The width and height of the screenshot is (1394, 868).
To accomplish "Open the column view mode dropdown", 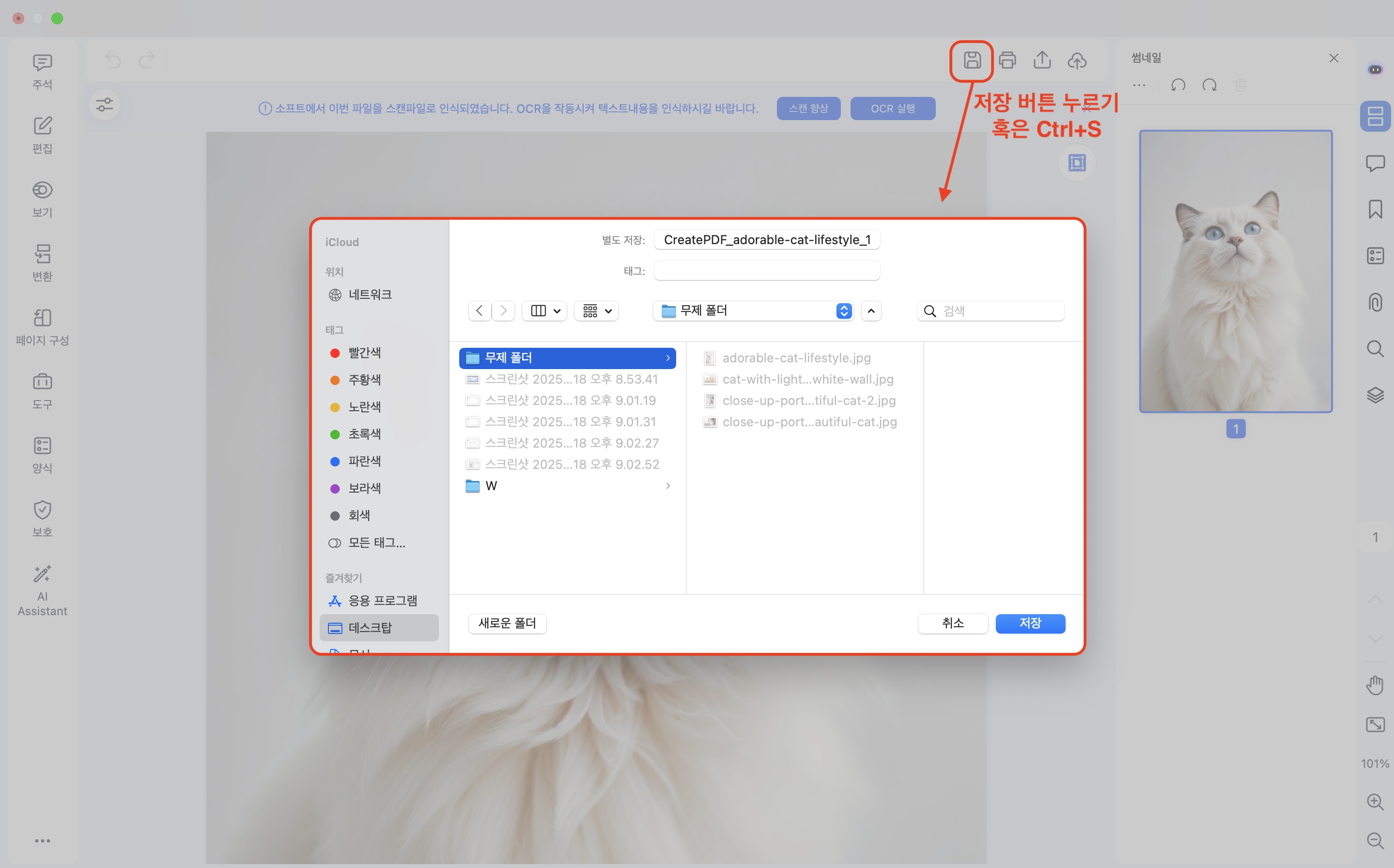I will [x=544, y=311].
